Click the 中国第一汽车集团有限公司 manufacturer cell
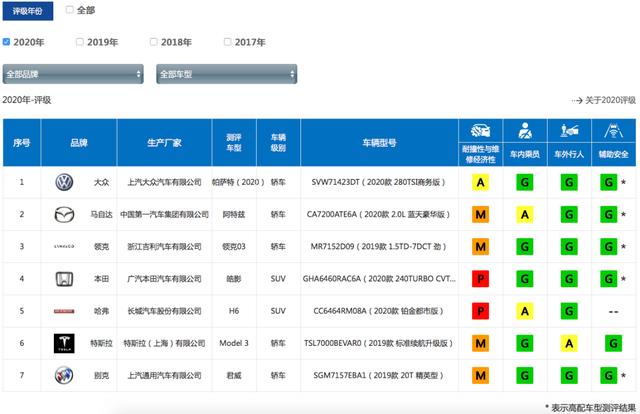 [164, 214]
